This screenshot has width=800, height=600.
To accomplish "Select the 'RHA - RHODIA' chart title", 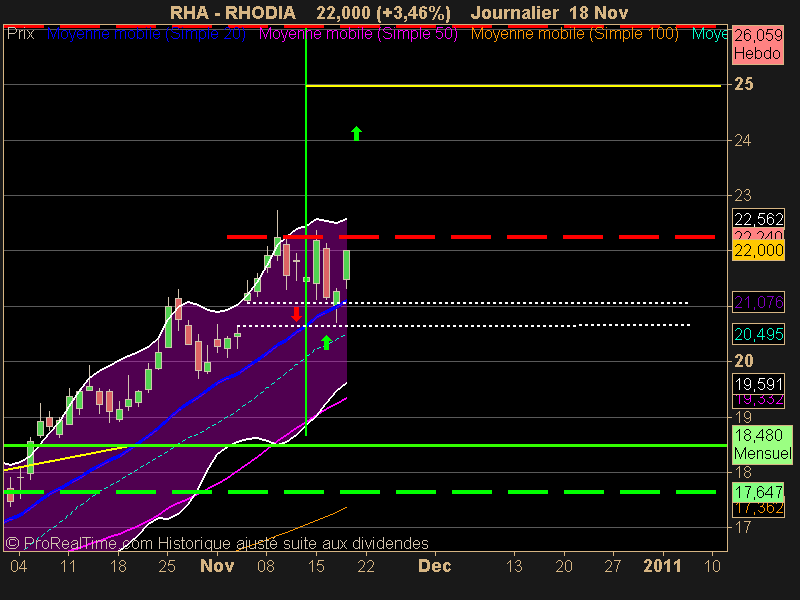I will [x=233, y=13].
